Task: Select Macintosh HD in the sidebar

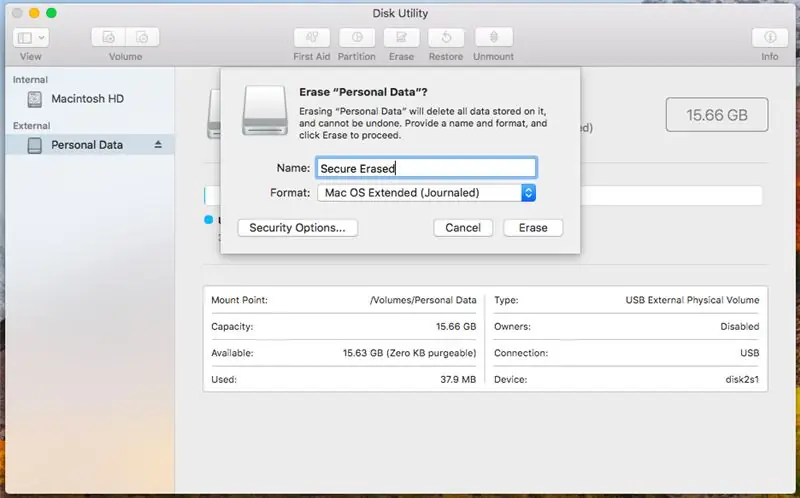Action: pyautogui.click(x=90, y=99)
